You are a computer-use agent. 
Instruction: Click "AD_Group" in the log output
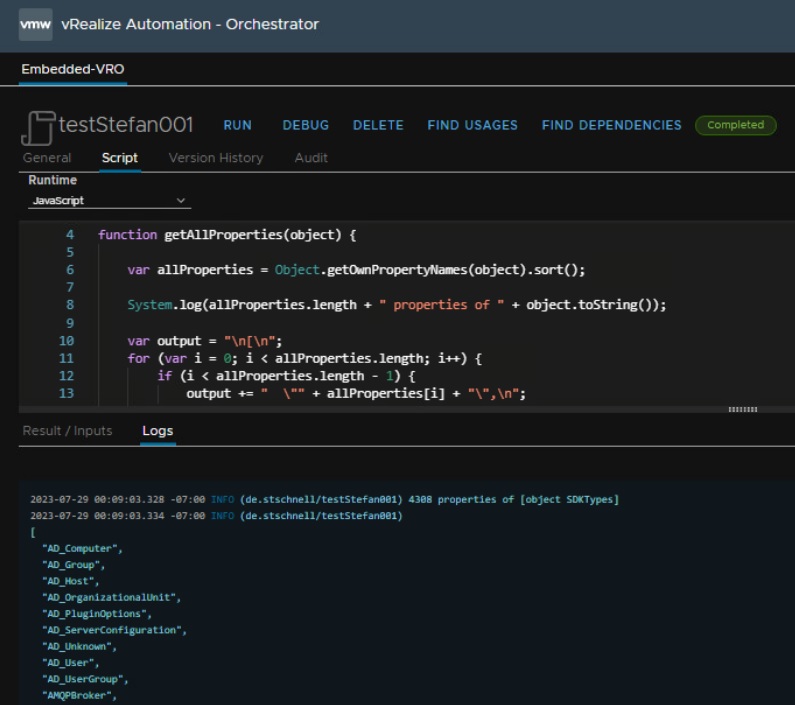pos(74,565)
